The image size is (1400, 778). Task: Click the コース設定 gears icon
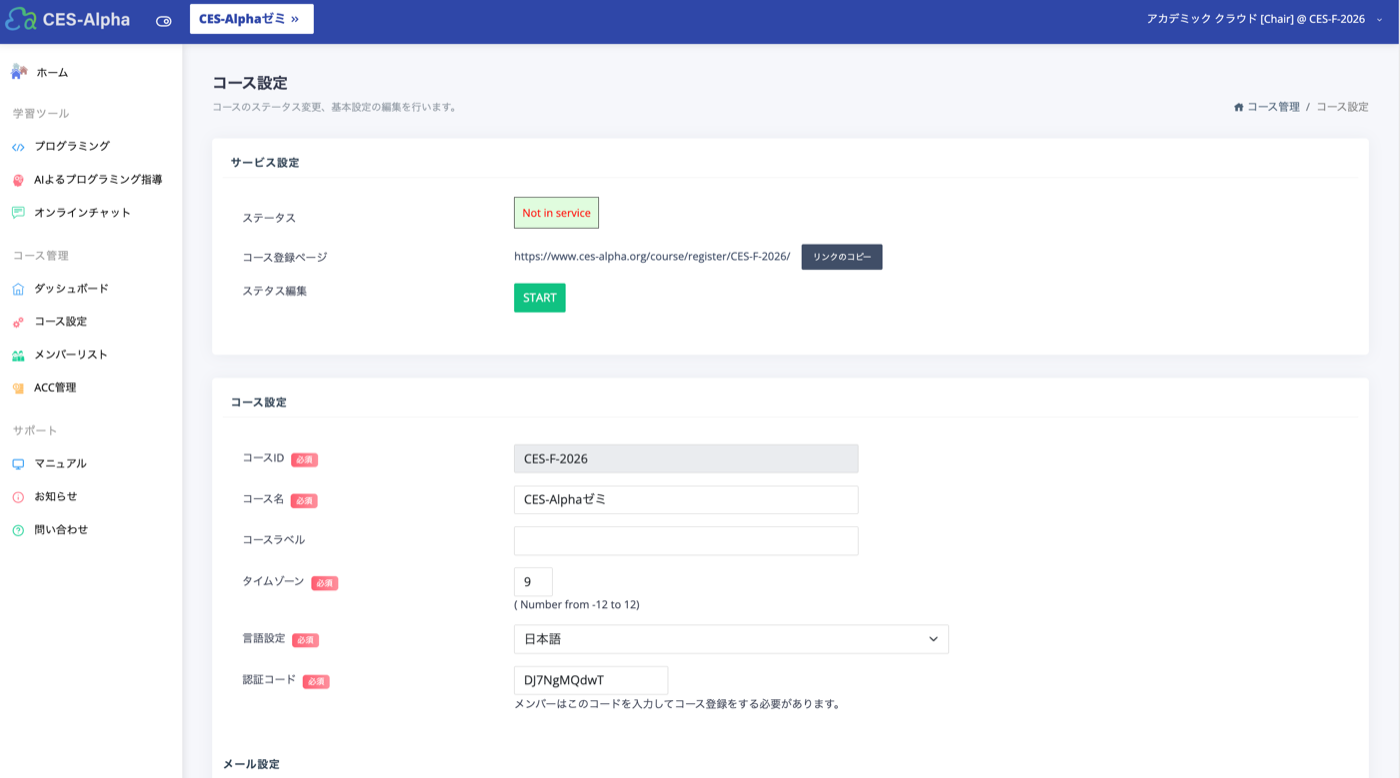(x=18, y=322)
